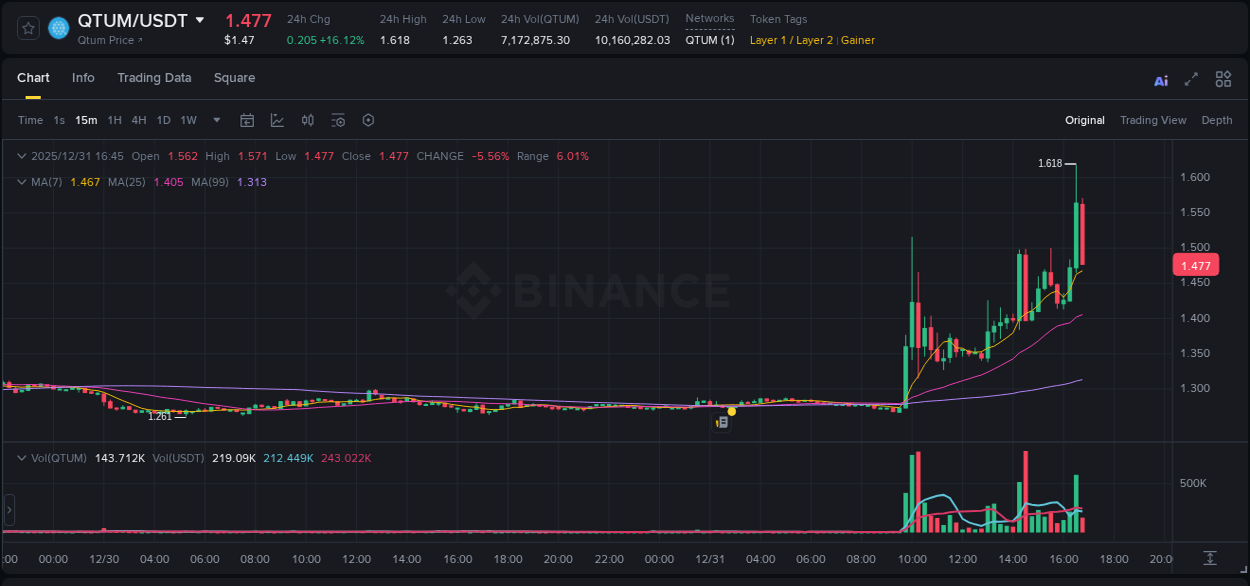Click the red 1.477 current price marker
1250x586 pixels.
pos(1195,264)
